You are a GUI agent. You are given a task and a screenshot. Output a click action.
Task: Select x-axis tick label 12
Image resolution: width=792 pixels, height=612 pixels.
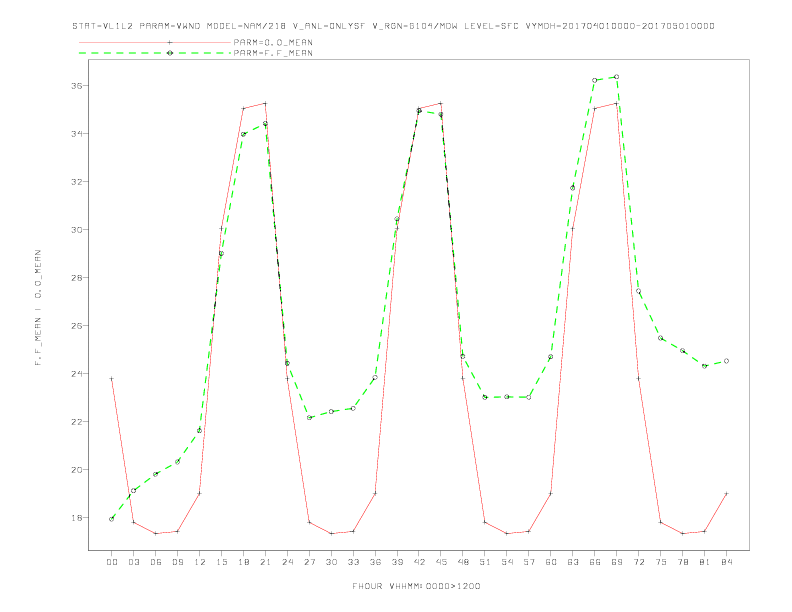(x=200, y=562)
